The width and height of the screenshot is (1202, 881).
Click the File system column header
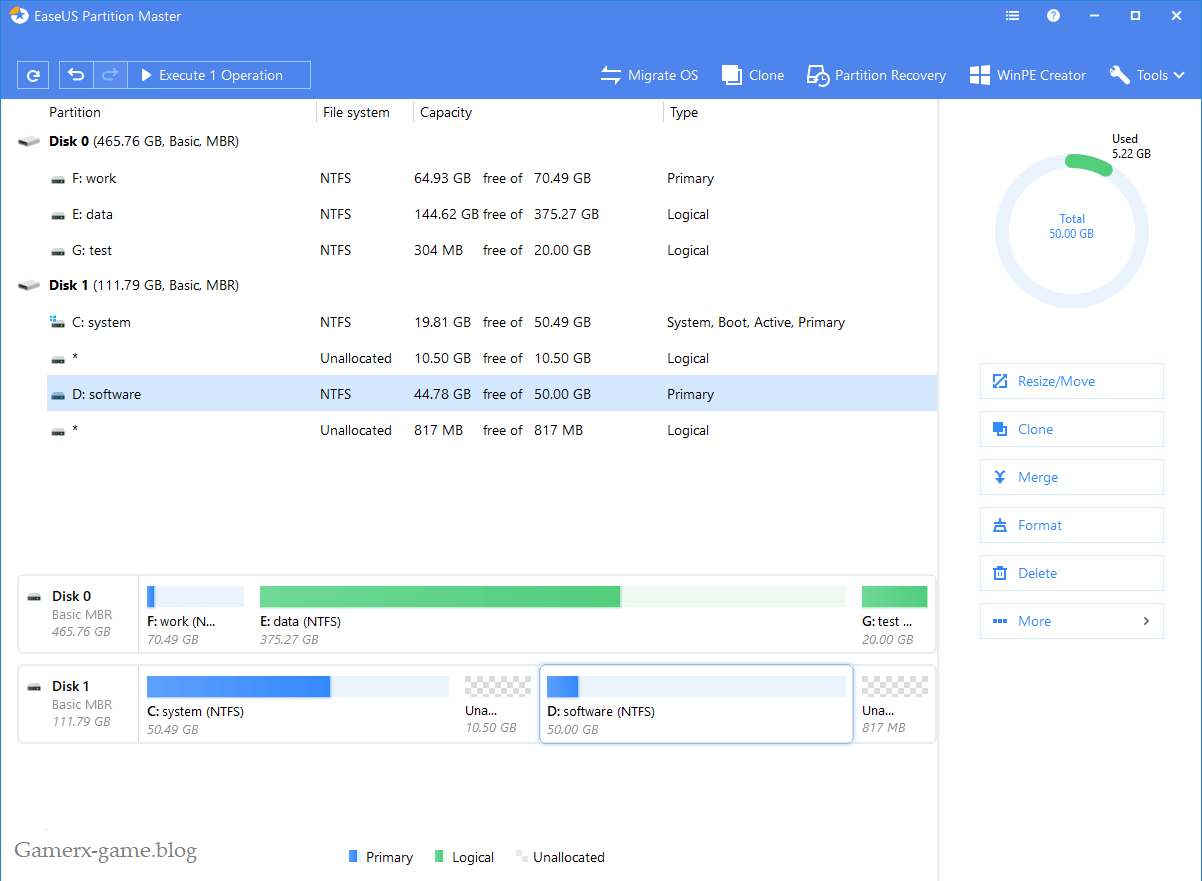pyautogui.click(x=356, y=113)
